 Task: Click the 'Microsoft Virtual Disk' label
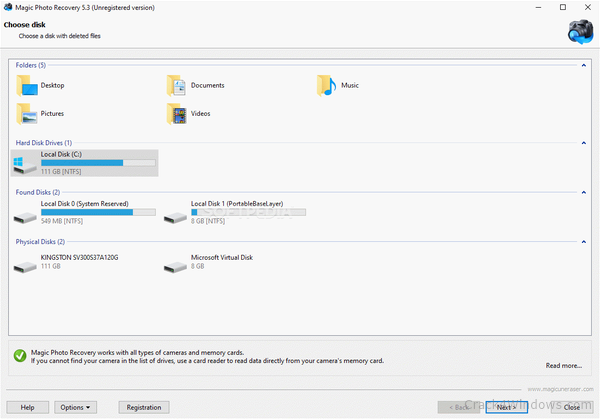coord(222,258)
